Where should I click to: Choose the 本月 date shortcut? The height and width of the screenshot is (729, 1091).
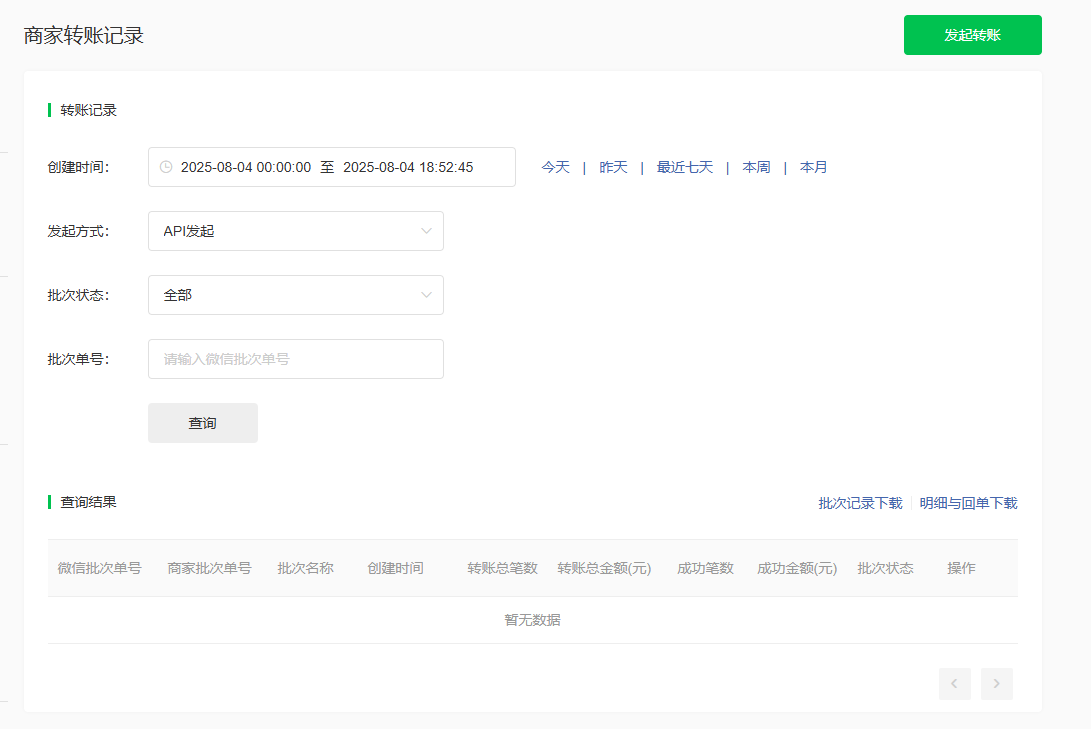(x=813, y=167)
